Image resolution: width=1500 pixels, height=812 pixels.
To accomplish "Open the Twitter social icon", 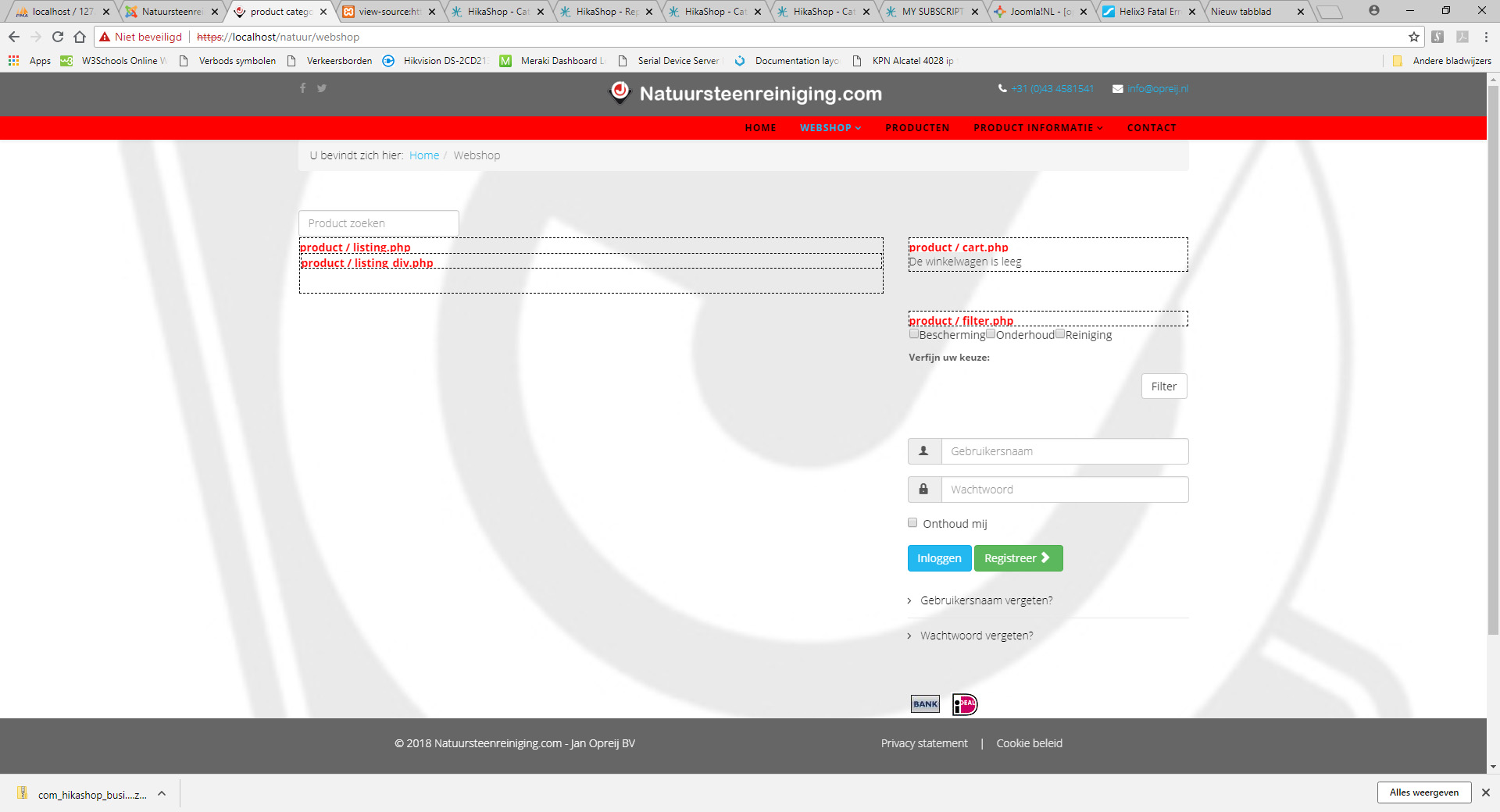I will tap(322, 88).
